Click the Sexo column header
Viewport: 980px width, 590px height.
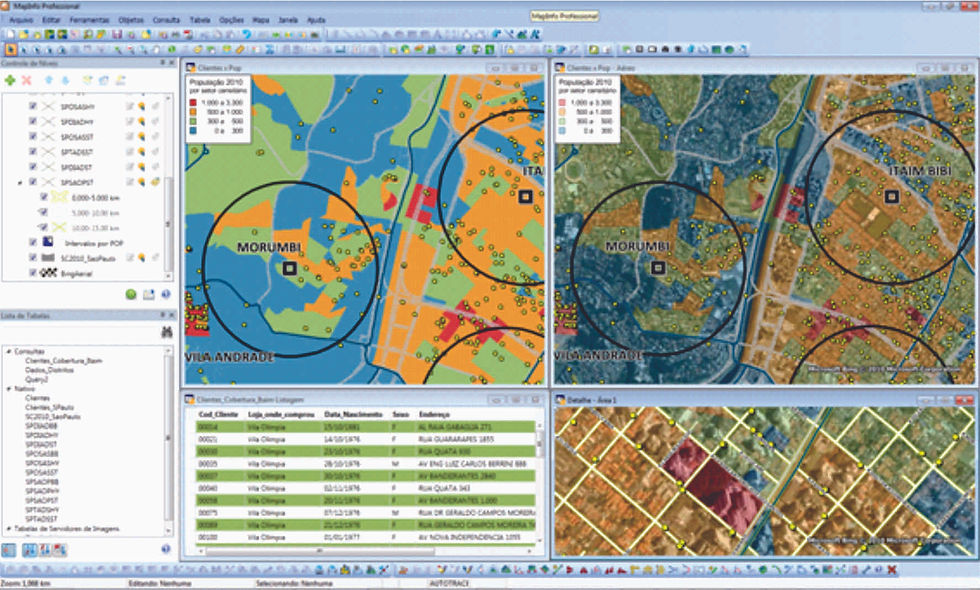pyautogui.click(x=401, y=414)
